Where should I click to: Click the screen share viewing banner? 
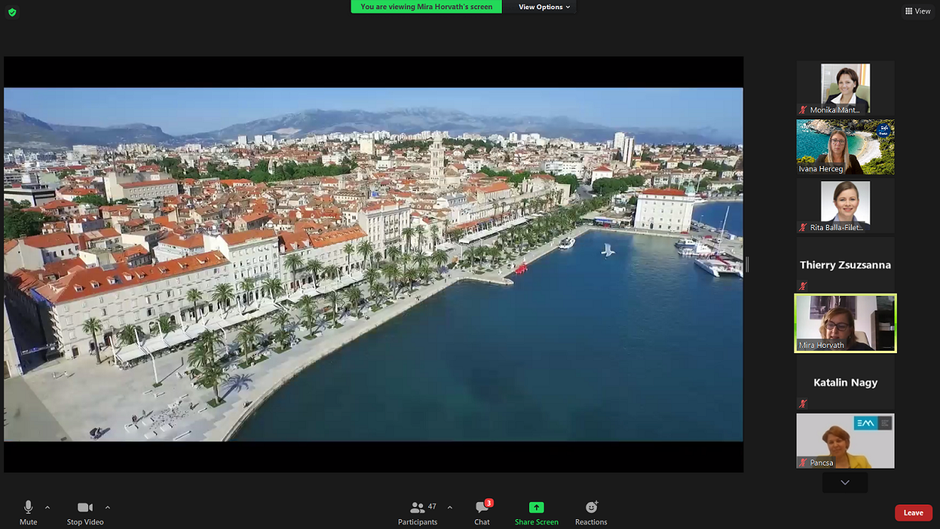point(426,7)
